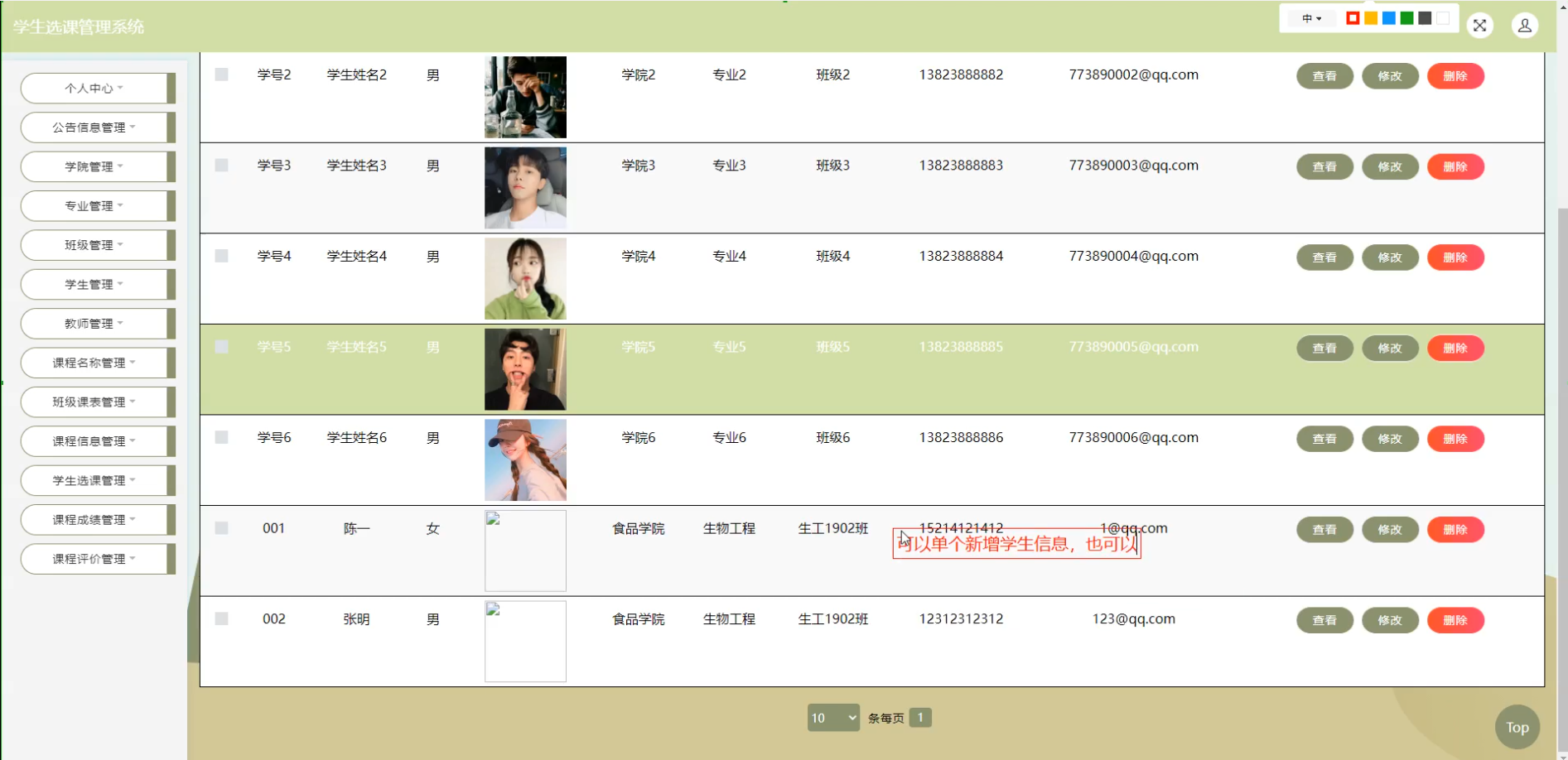
Task: Tick the checkbox for 学号5 row
Action: pyautogui.click(x=221, y=347)
